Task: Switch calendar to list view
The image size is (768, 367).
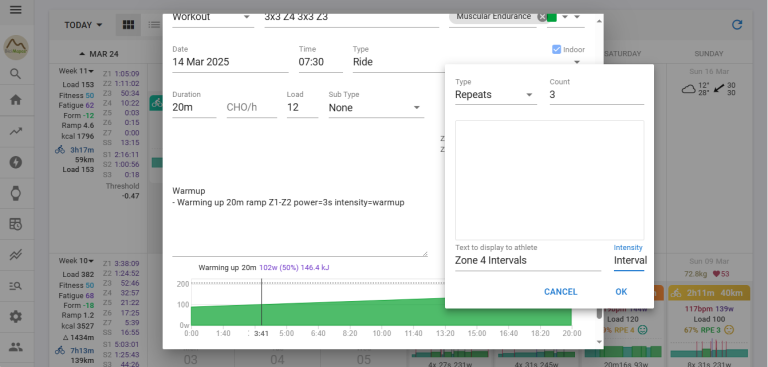Action: (154, 25)
